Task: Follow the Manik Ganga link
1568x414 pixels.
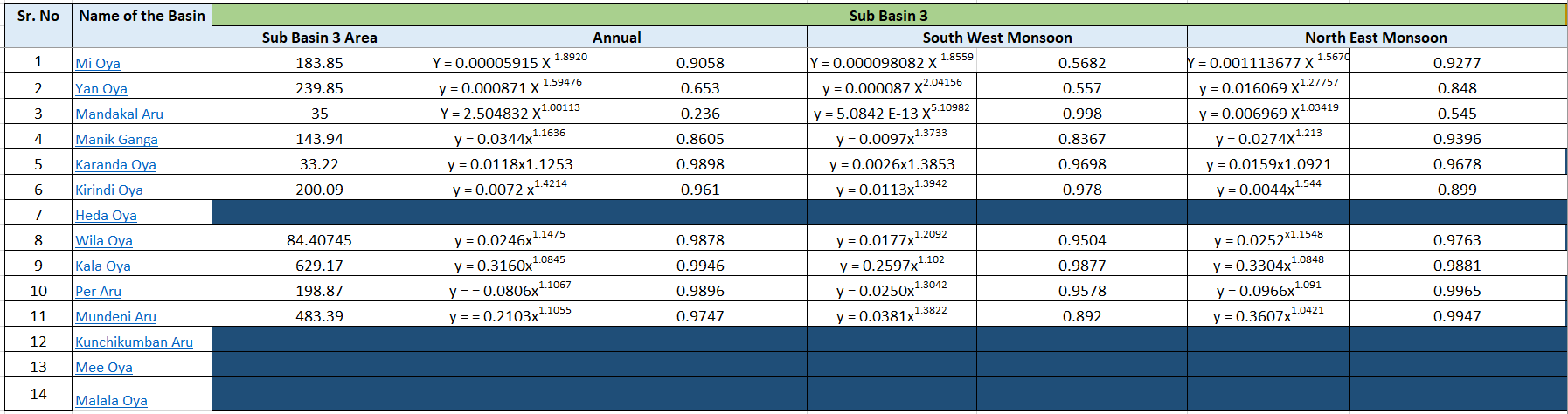Action: (x=116, y=139)
